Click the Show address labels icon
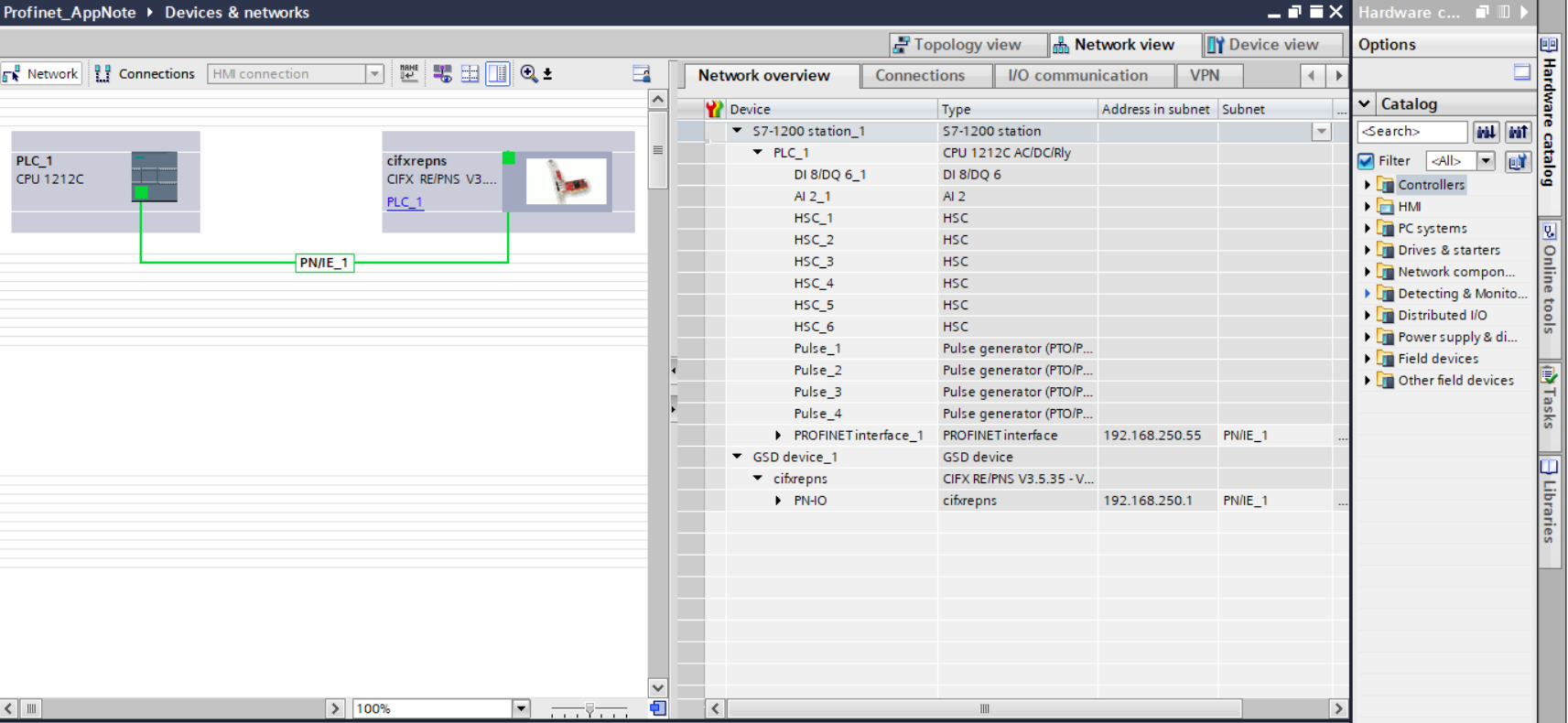The height and width of the screenshot is (723, 1568). point(443,74)
